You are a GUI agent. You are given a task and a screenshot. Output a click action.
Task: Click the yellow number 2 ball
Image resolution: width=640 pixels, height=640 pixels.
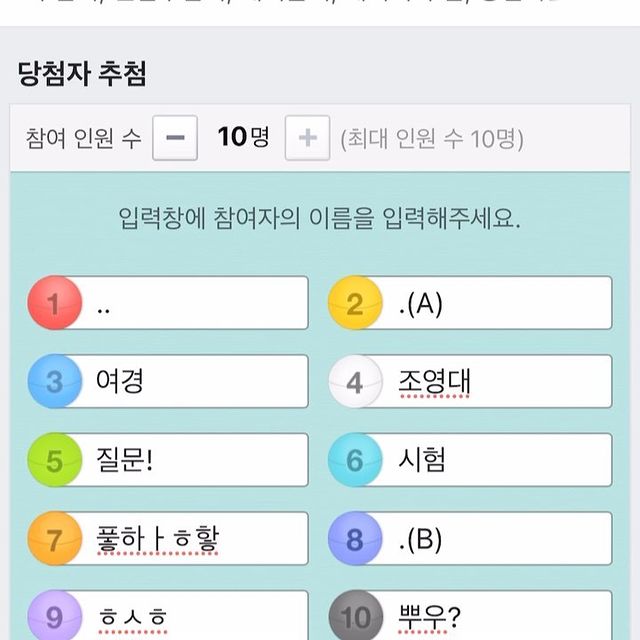point(355,303)
